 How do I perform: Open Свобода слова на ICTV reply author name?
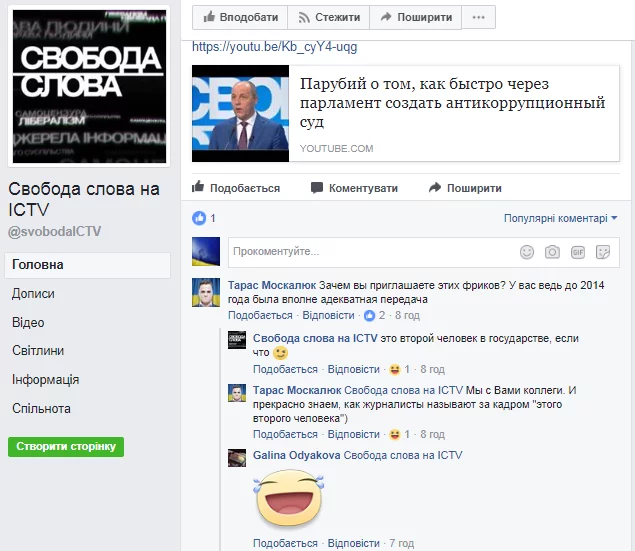click(315, 338)
